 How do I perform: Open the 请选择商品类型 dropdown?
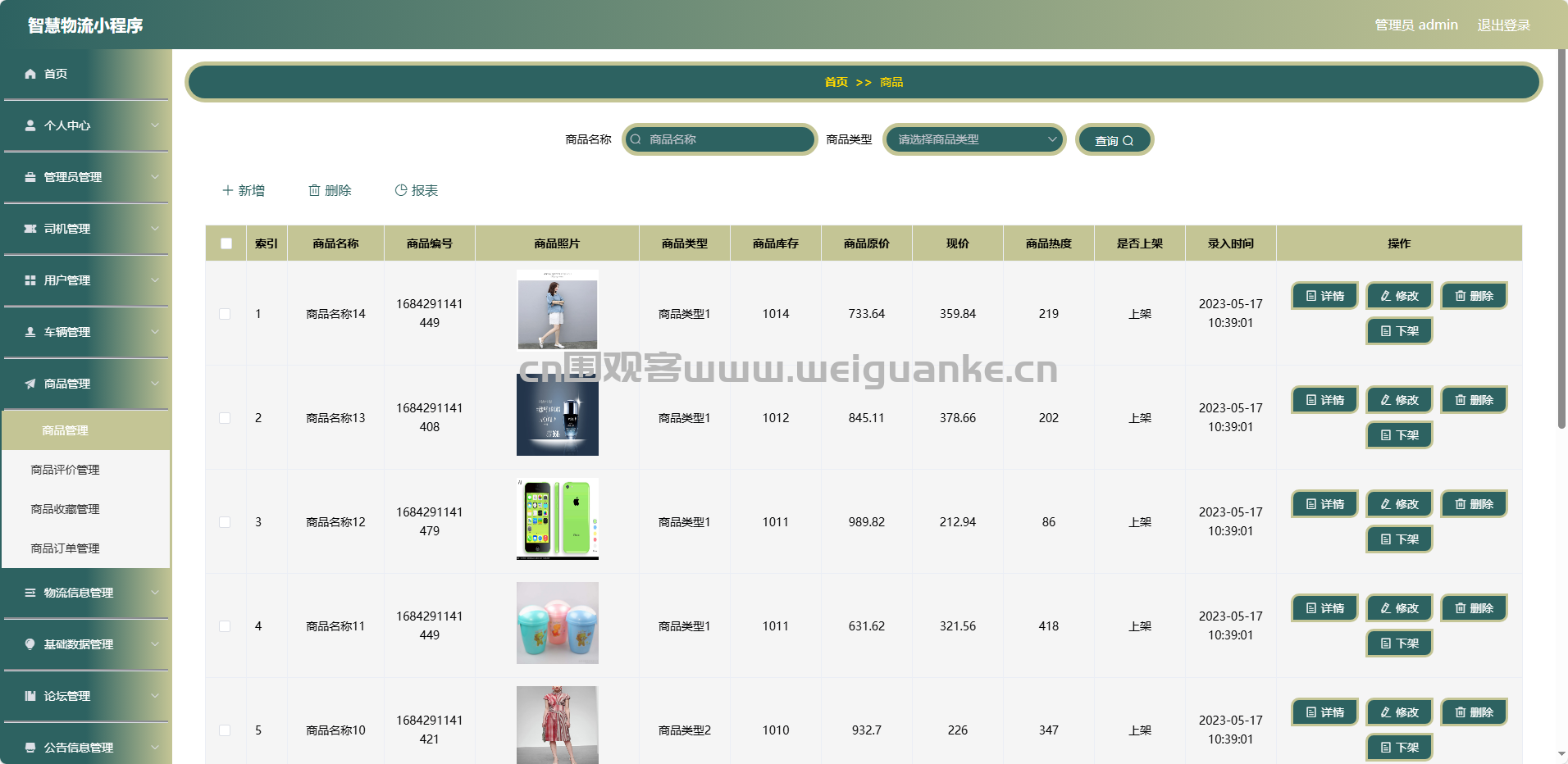(x=974, y=139)
